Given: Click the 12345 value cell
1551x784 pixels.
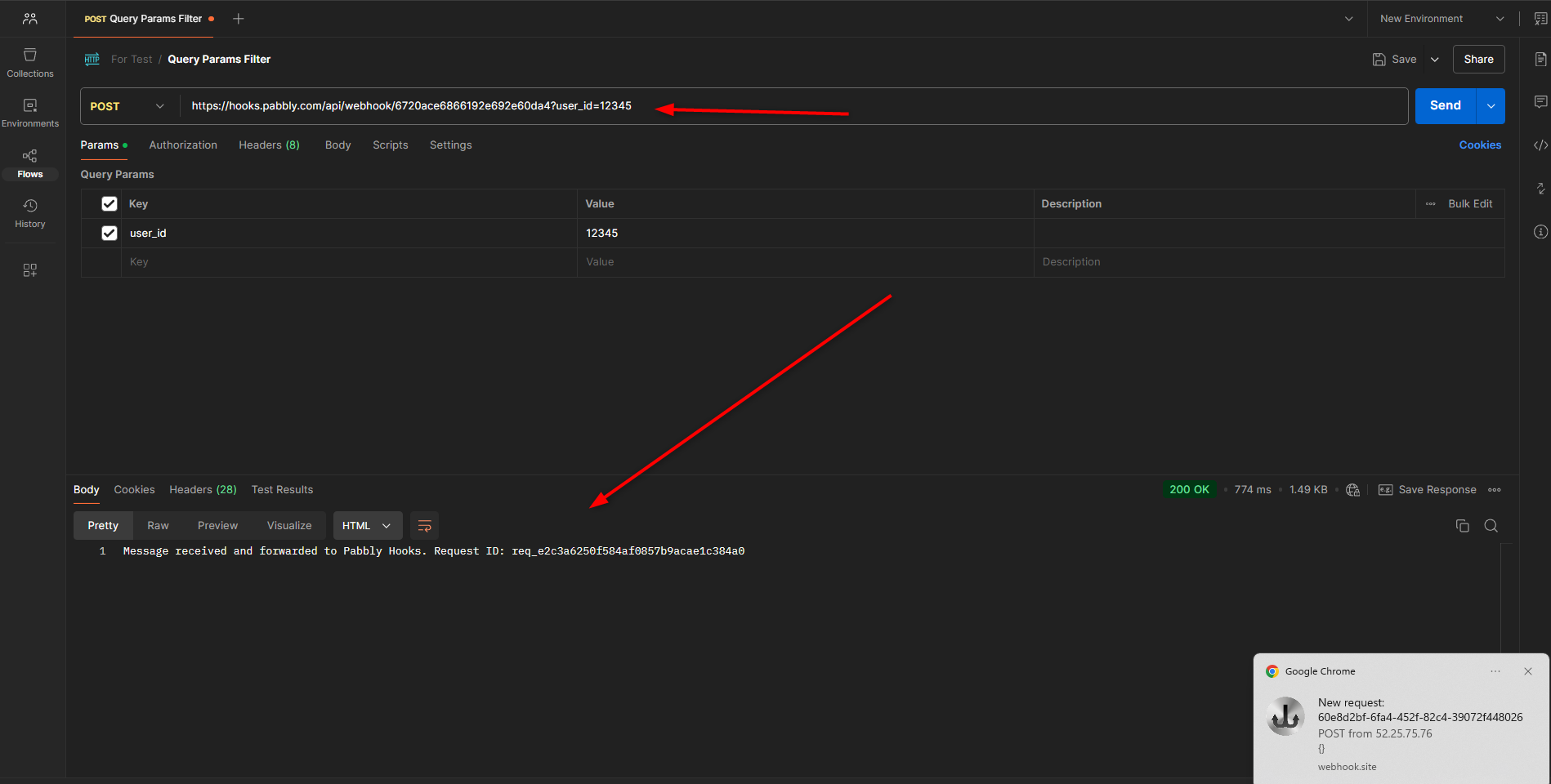Looking at the screenshot, I should pyautogui.click(x=806, y=234).
